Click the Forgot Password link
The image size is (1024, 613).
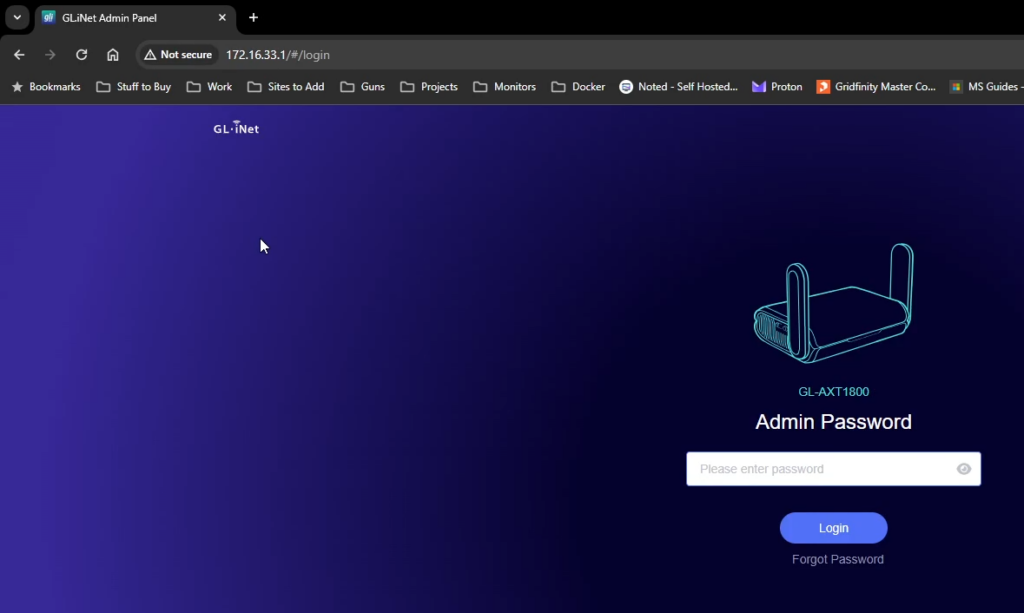tap(837, 559)
